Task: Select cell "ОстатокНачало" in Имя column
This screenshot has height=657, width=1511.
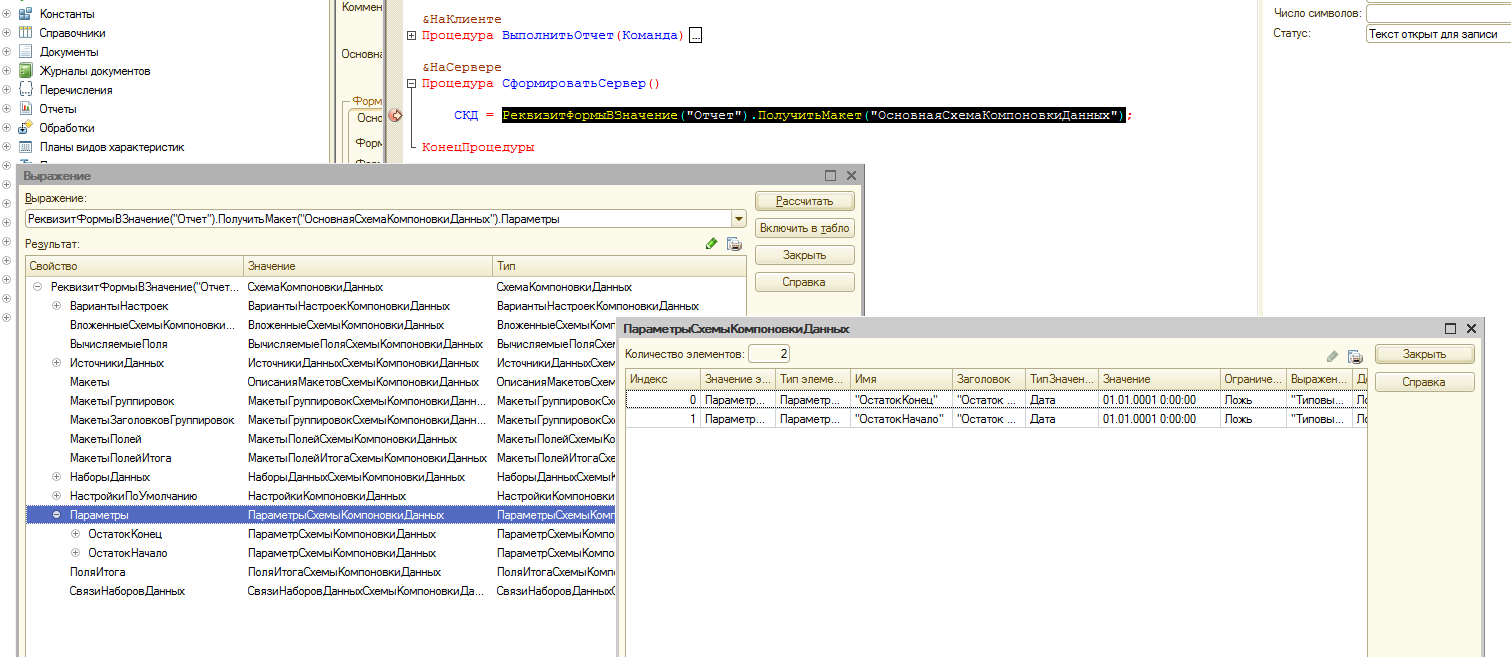Action: click(x=901, y=419)
